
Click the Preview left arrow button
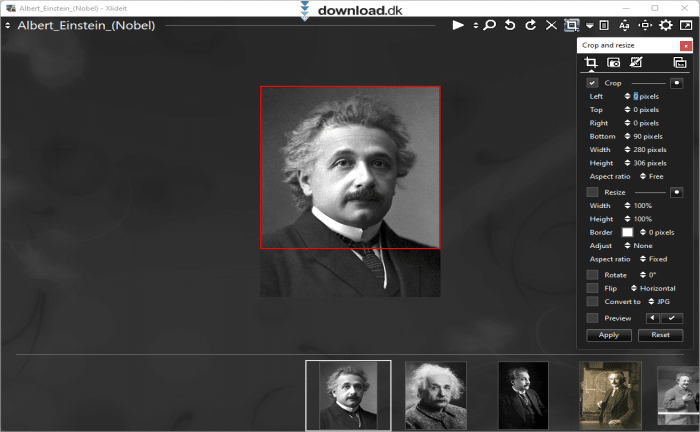tap(653, 318)
